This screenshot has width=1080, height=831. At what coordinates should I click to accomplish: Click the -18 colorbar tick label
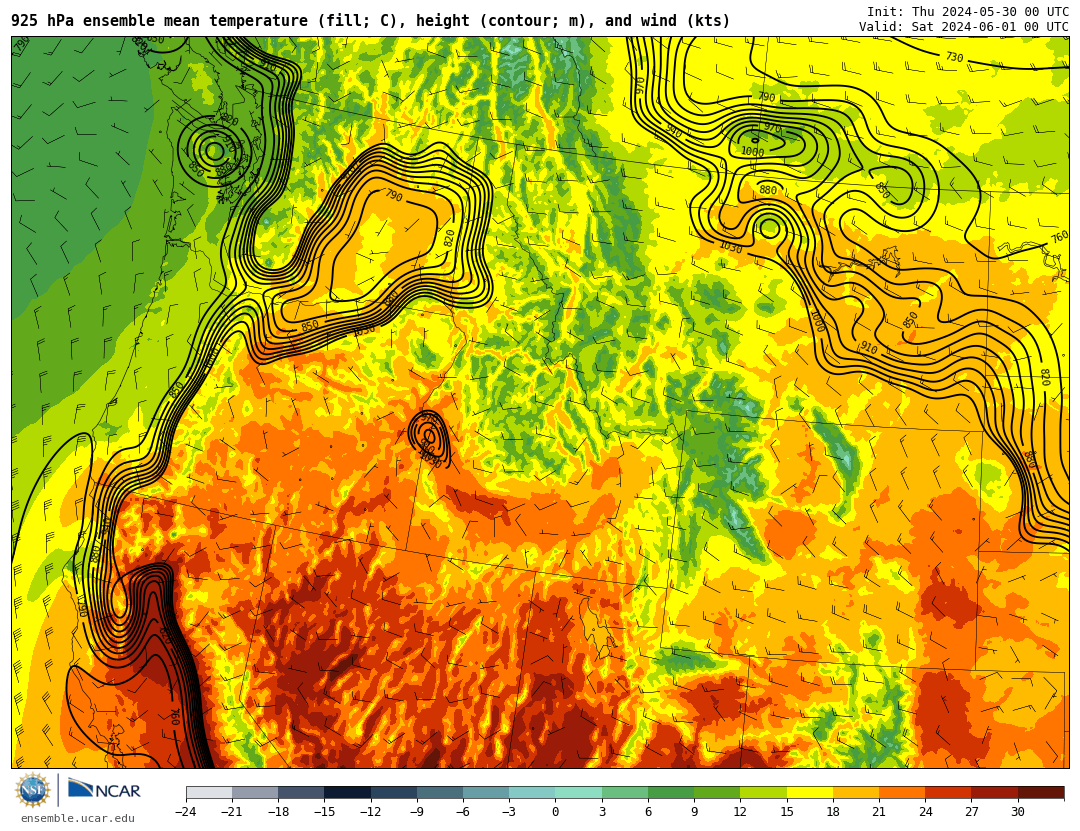click(x=278, y=812)
